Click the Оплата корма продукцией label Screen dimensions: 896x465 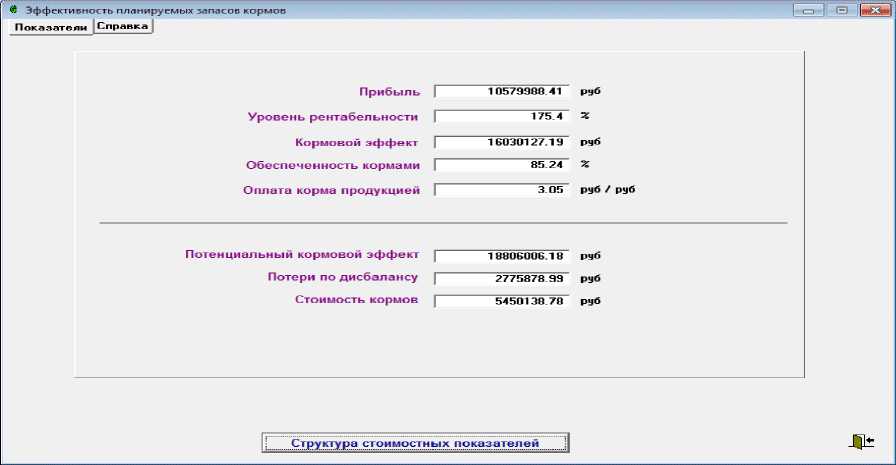(331, 190)
